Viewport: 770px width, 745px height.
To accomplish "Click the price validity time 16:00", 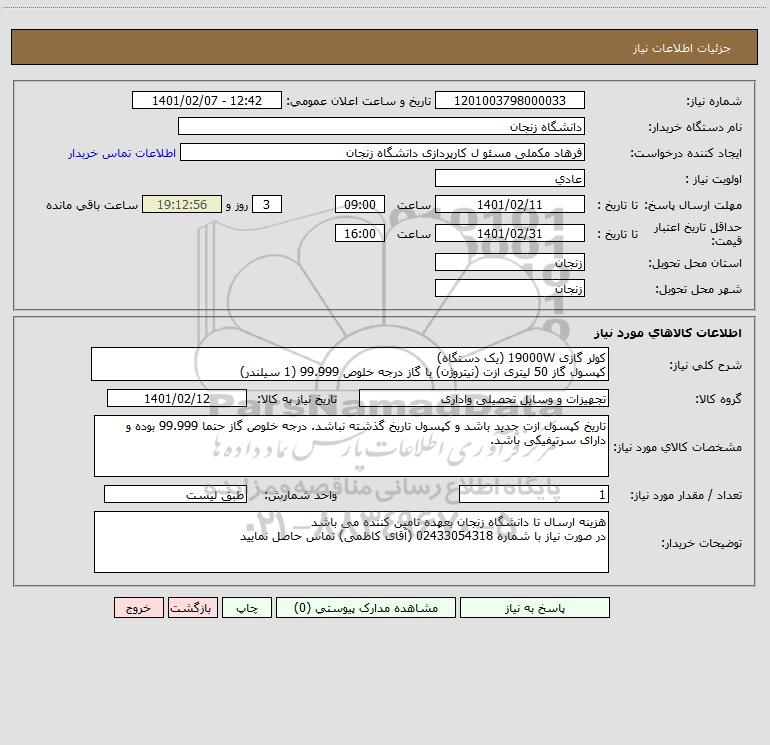I will pos(359,233).
